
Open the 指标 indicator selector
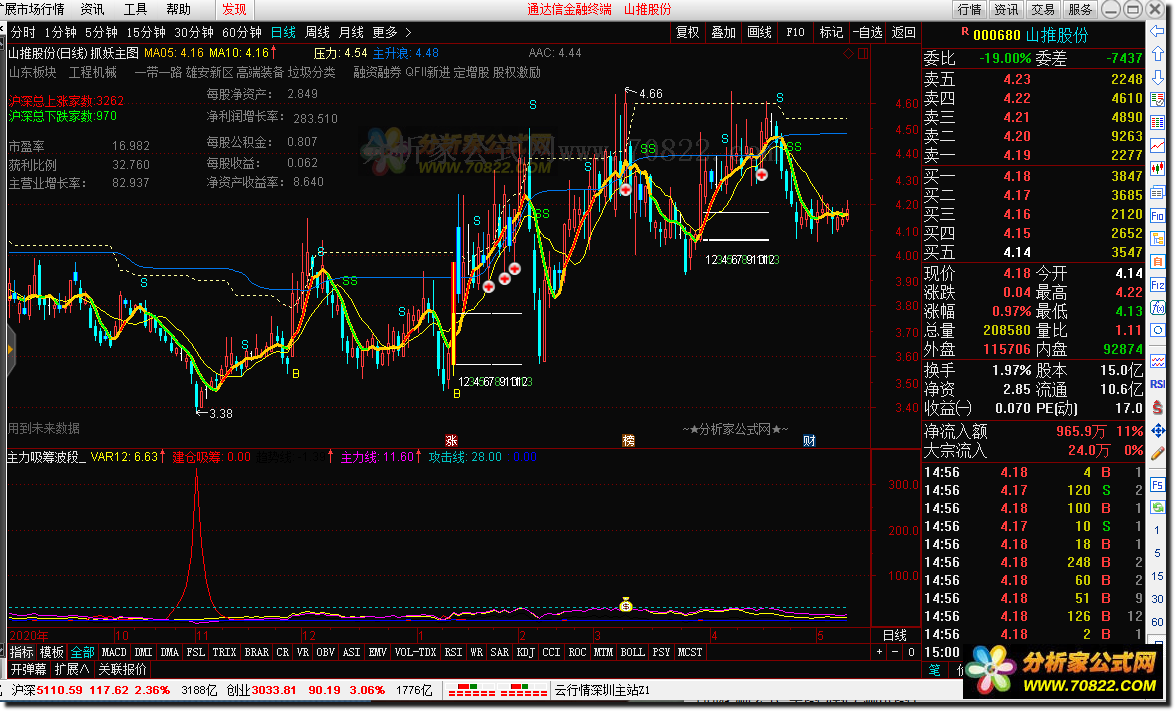[22, 652]
